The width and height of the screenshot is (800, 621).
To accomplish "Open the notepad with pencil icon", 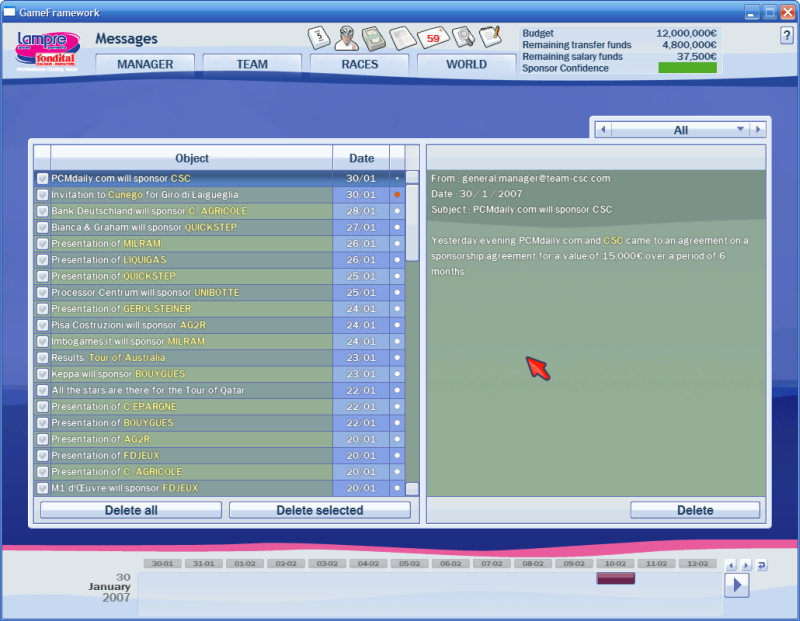I will [x=490, y=37].
